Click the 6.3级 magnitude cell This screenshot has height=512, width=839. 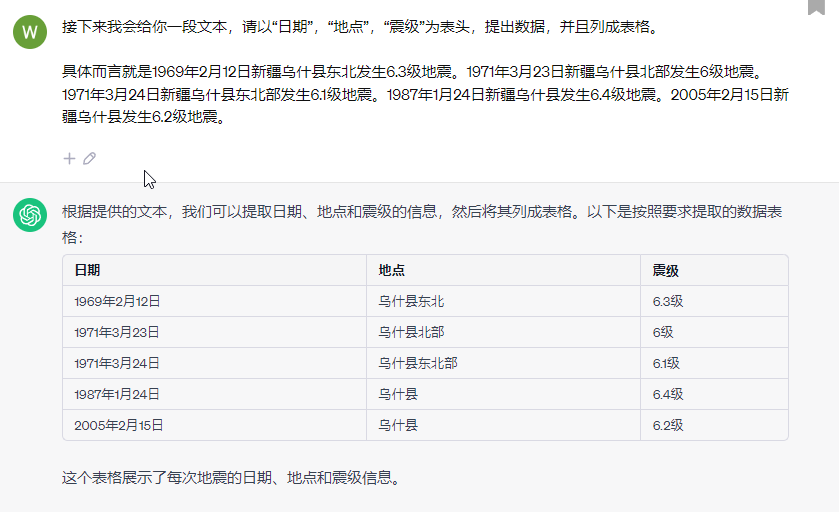pos(667,302)
